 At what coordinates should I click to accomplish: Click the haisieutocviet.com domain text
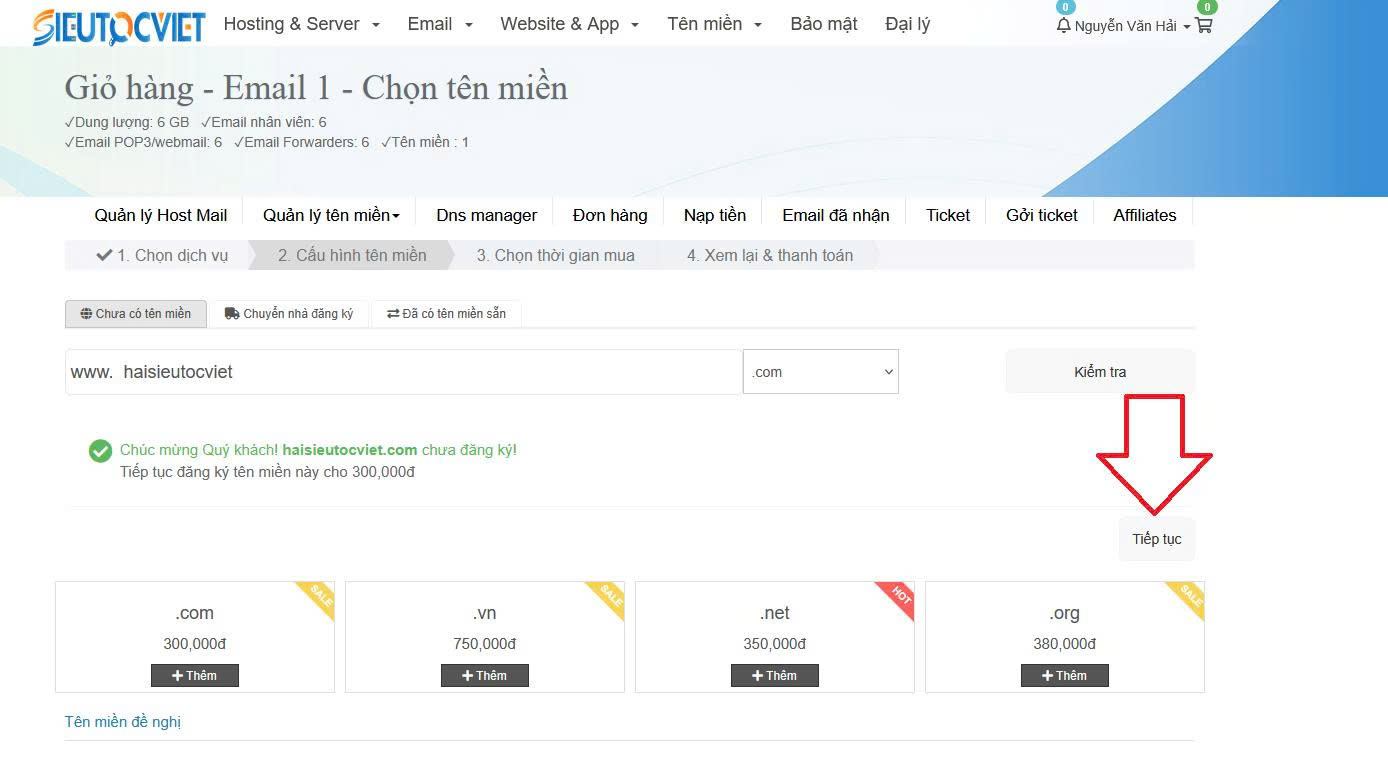(350, 450)
